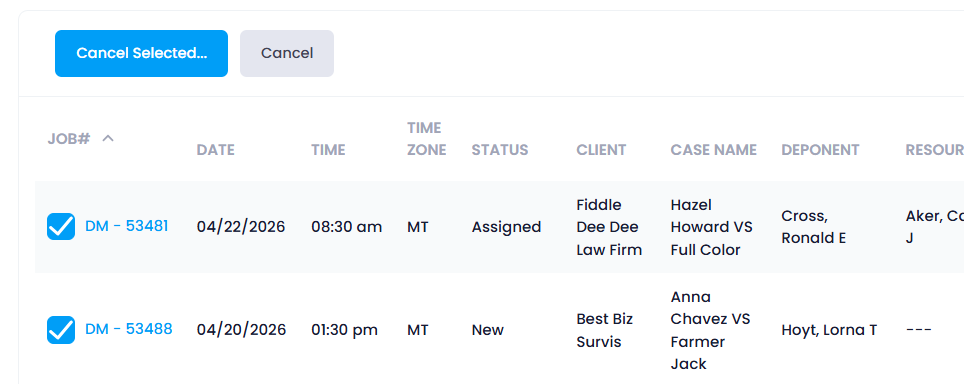Uncheck the checkbox for job DM - 53481
964x384 pixels.
click(61, 227)
